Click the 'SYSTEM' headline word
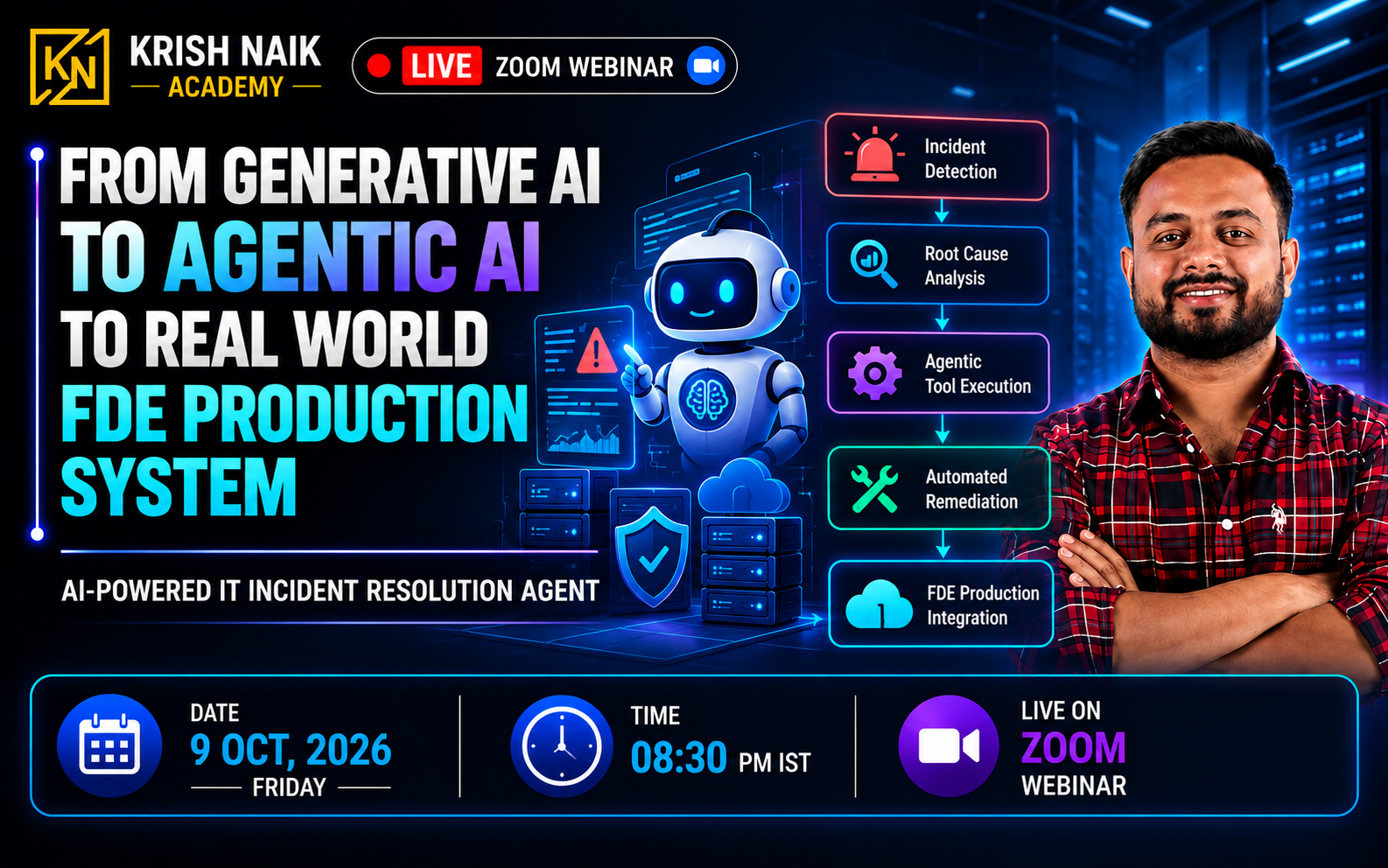Screen dimensions: 1388x868 click(x=179, y=488)
